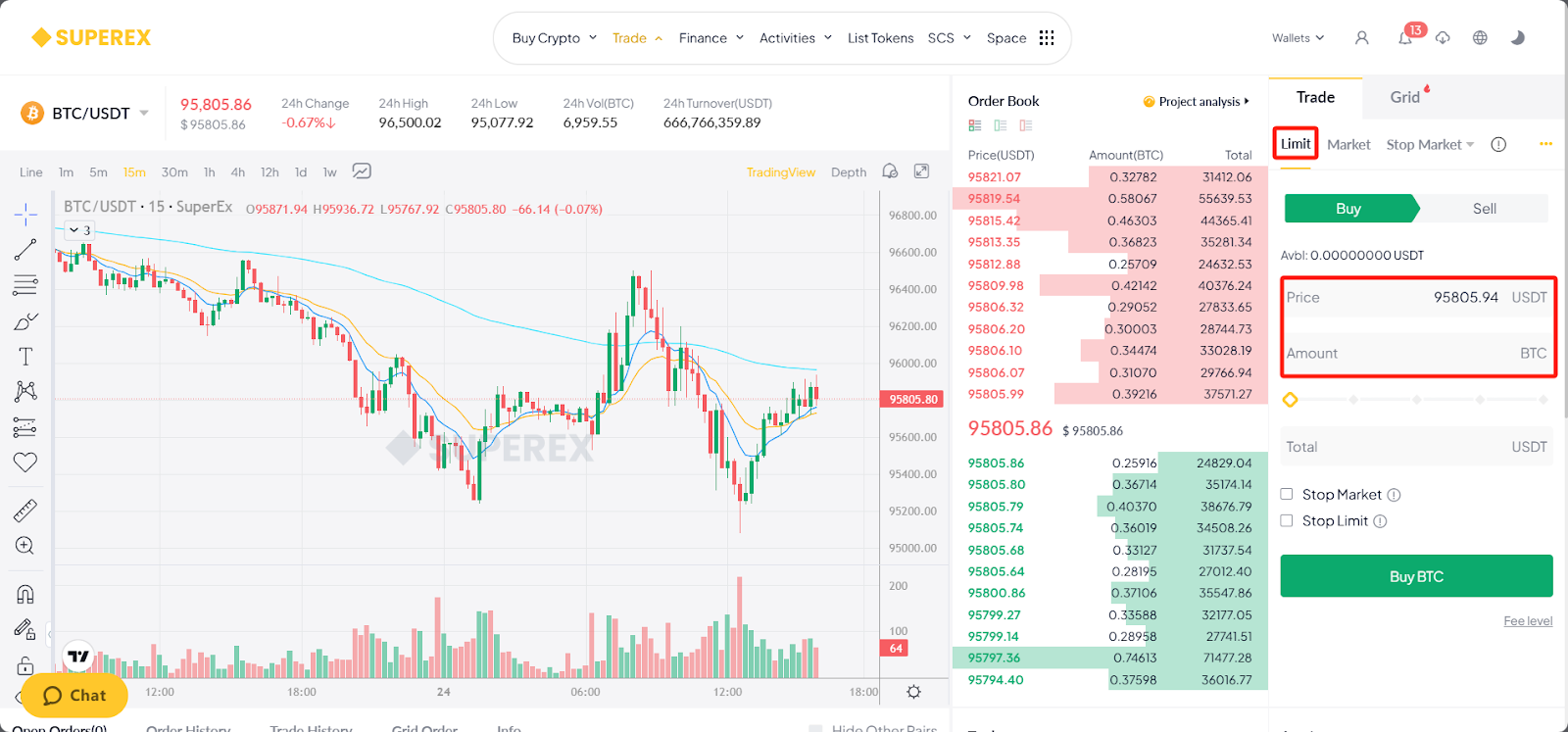Switch chart to TradingView mode
The image size is (1568, 732).
780,171
